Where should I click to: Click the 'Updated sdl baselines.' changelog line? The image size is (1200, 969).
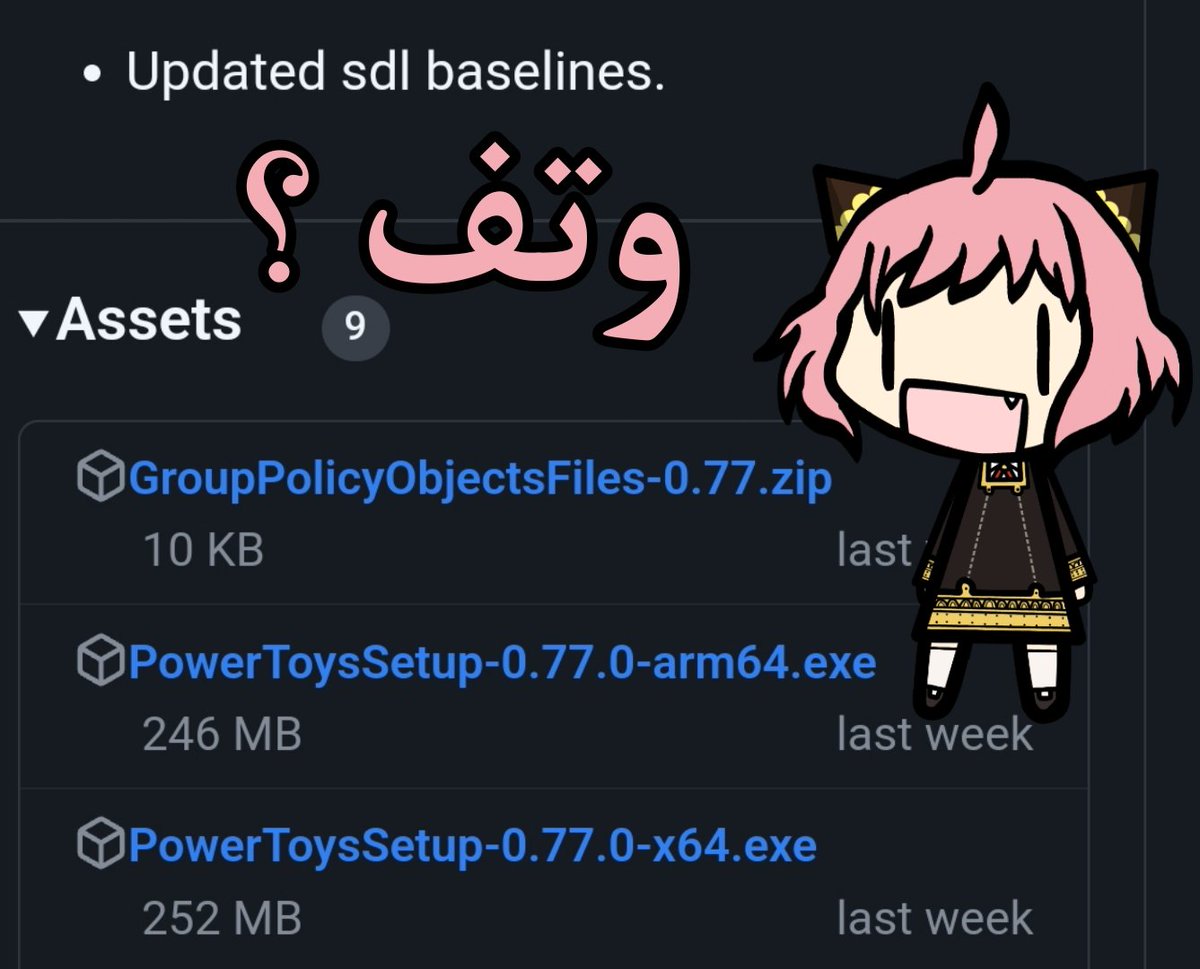click(x=396, y=73)
